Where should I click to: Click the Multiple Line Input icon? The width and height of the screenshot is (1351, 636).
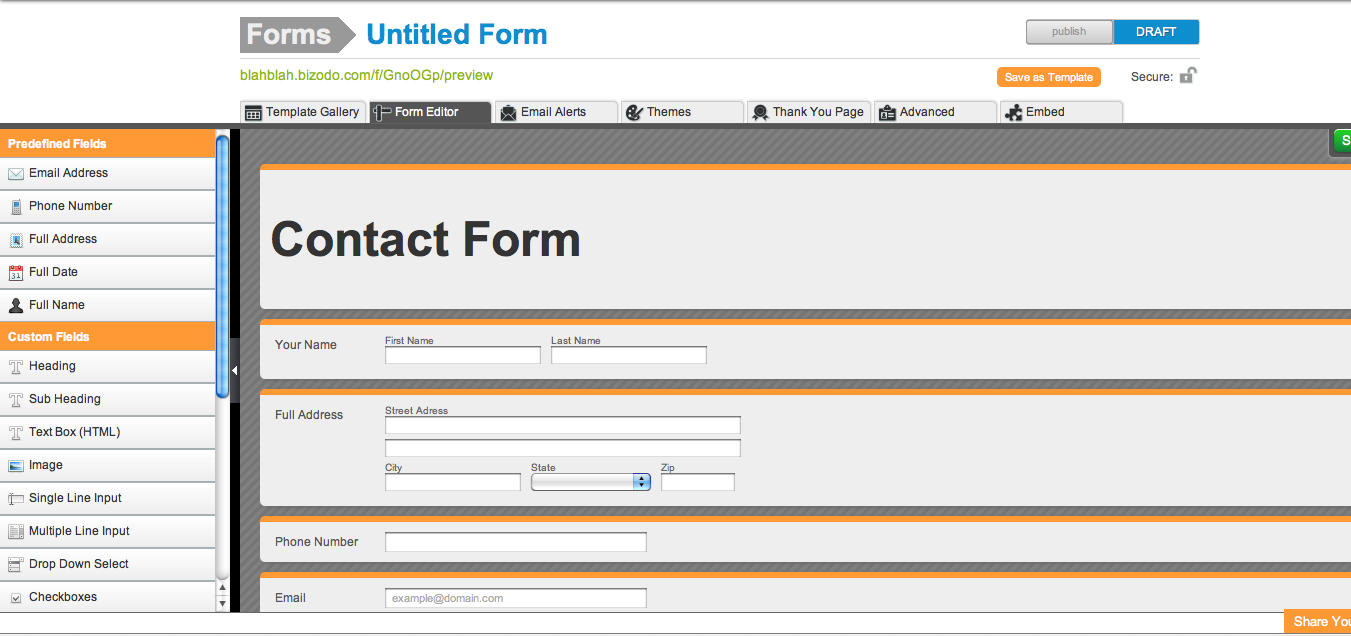tap(16, 532)
